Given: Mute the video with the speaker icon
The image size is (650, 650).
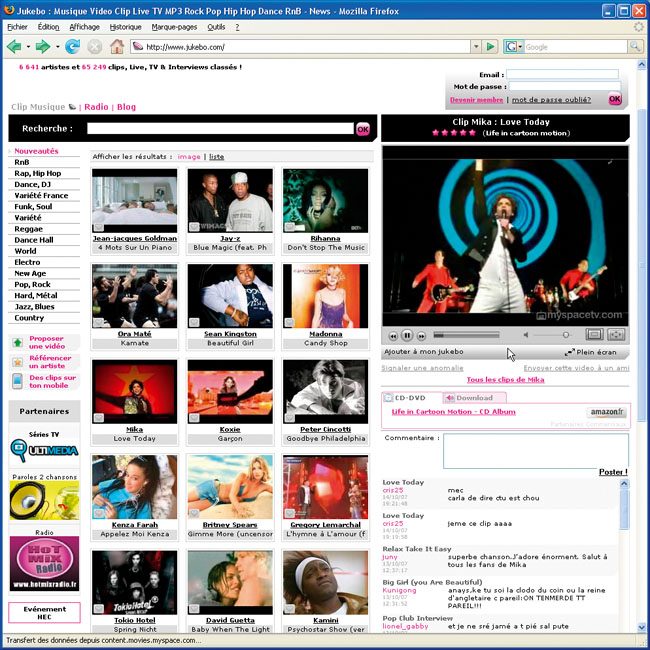Looking at the screenshot, I should tap(526, 335).
